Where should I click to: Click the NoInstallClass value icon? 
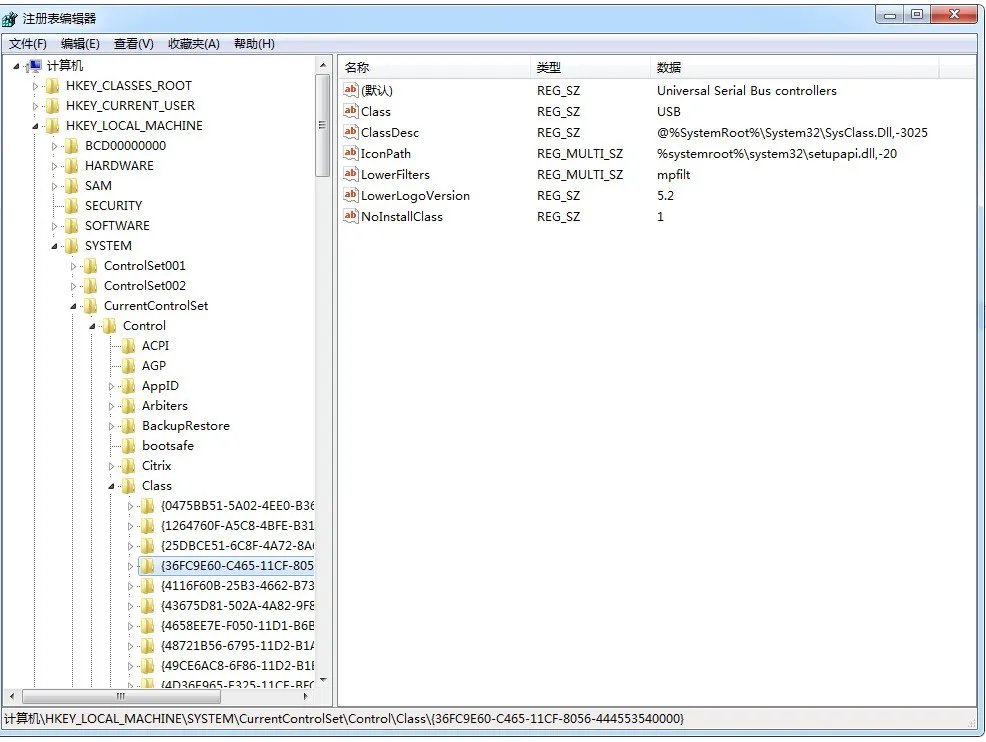point(350,216)
